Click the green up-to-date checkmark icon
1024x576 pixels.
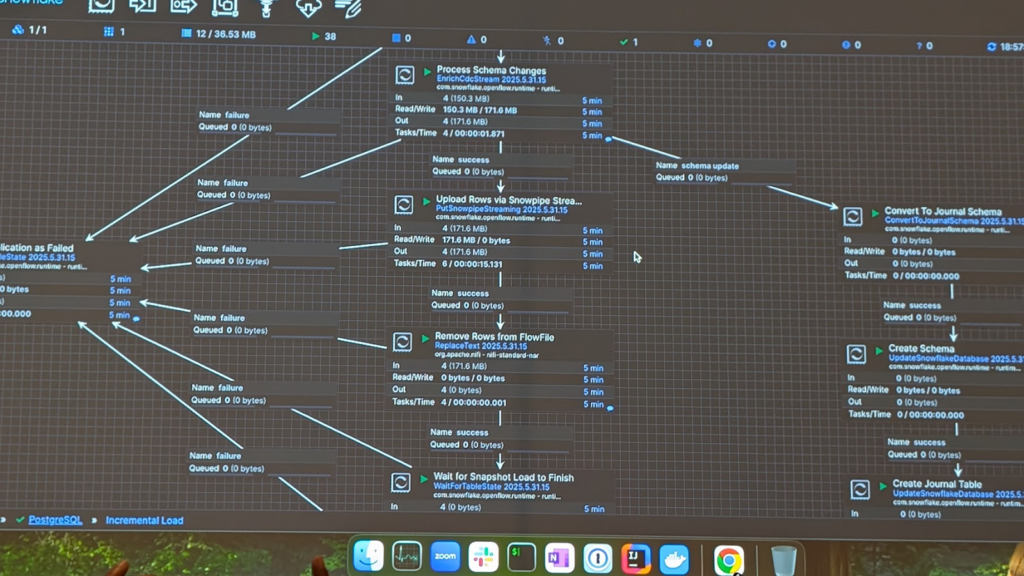[624, 42]
